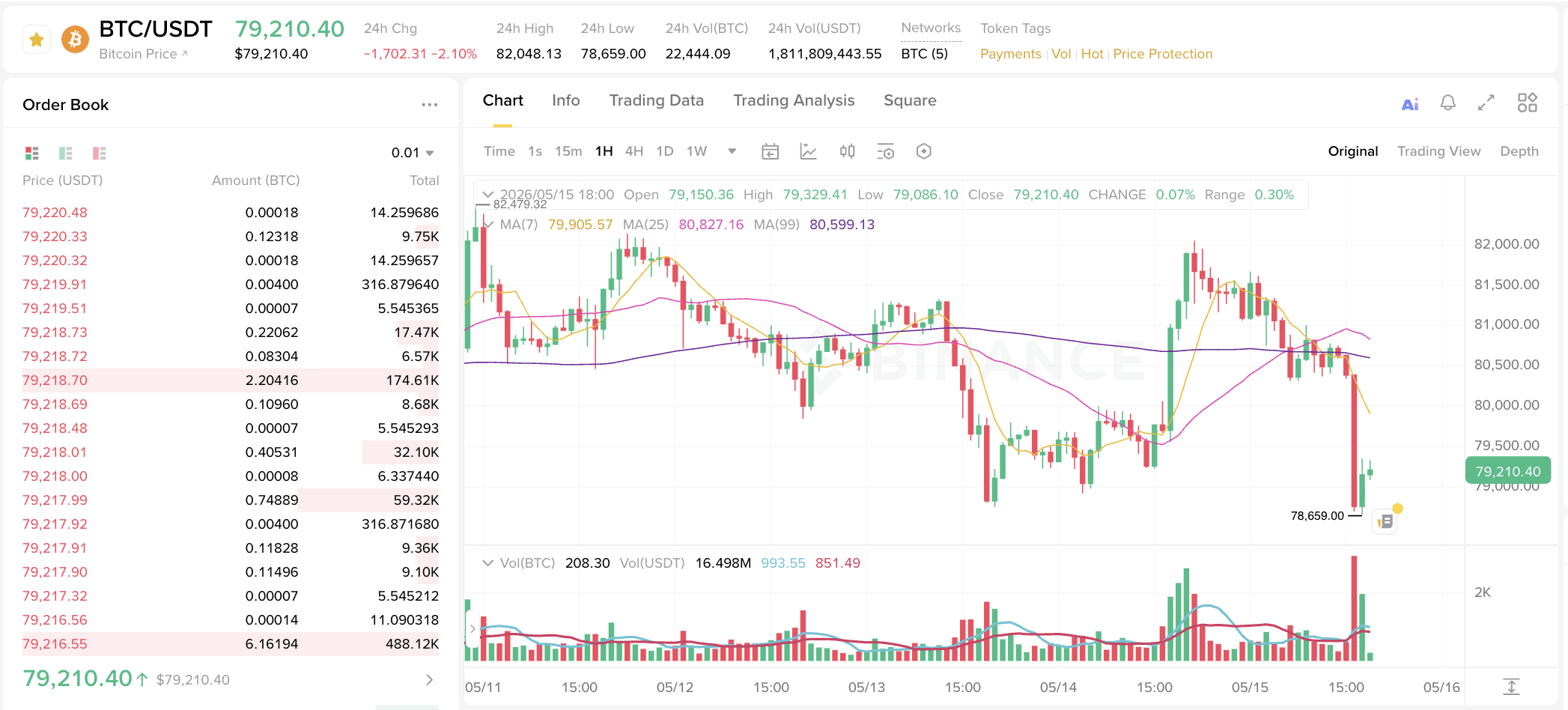Screen dimensions: 1568x710
Task: Show sell orders only view
Action: 99,153
